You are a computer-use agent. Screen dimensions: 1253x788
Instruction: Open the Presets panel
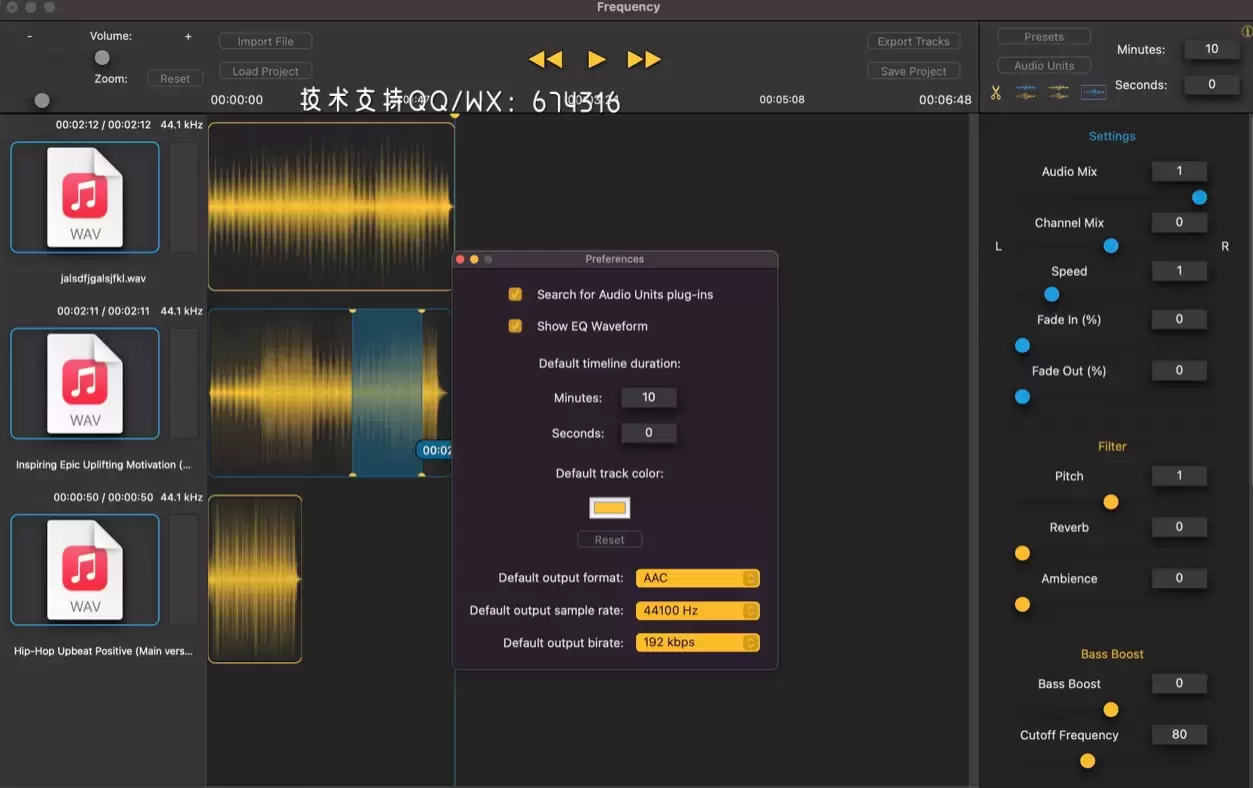point(1043,35)
